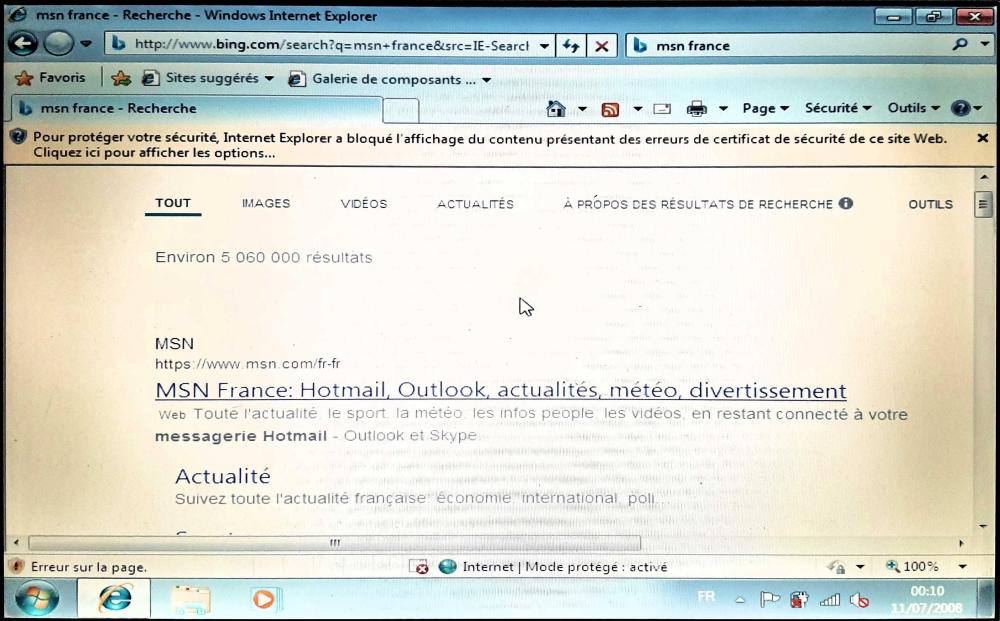Open the Favoris star button
Screen dimensions: 1000x621
tap(51, 78)
